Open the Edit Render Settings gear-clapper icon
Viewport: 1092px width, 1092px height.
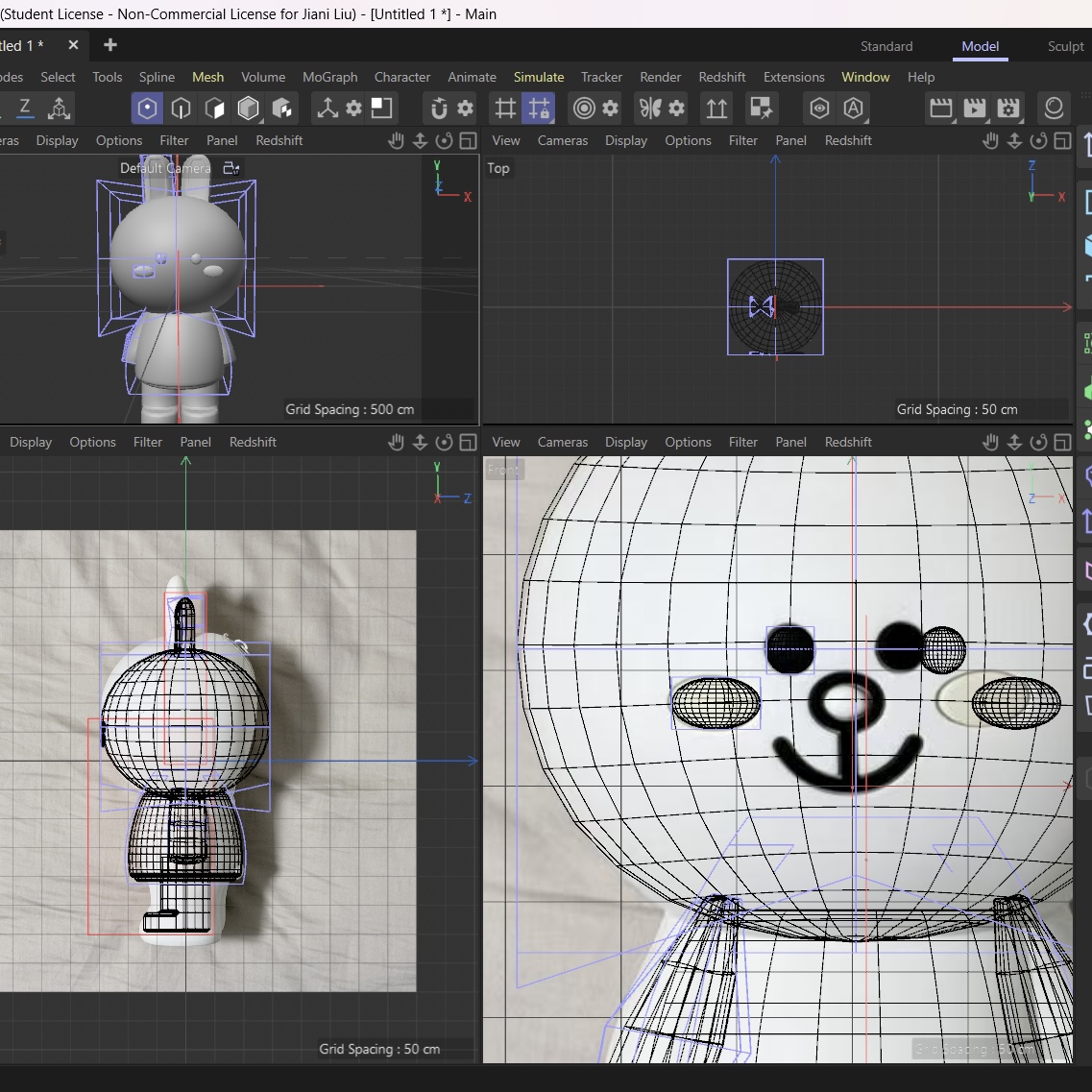pyautogui.click(x=1007, y=108)
